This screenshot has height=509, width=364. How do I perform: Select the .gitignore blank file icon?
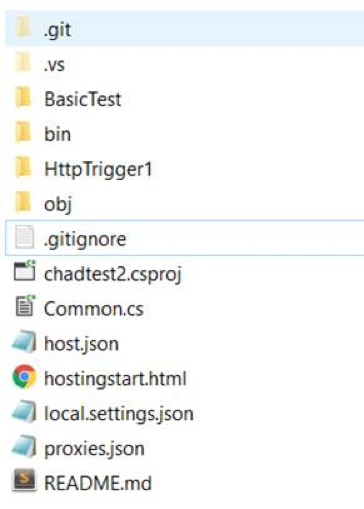(x=24, y=237)
